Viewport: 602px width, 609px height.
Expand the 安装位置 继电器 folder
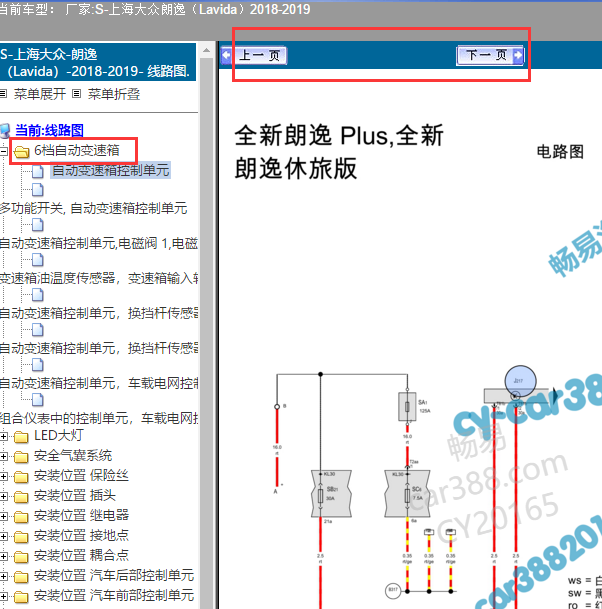pos(3,517)
